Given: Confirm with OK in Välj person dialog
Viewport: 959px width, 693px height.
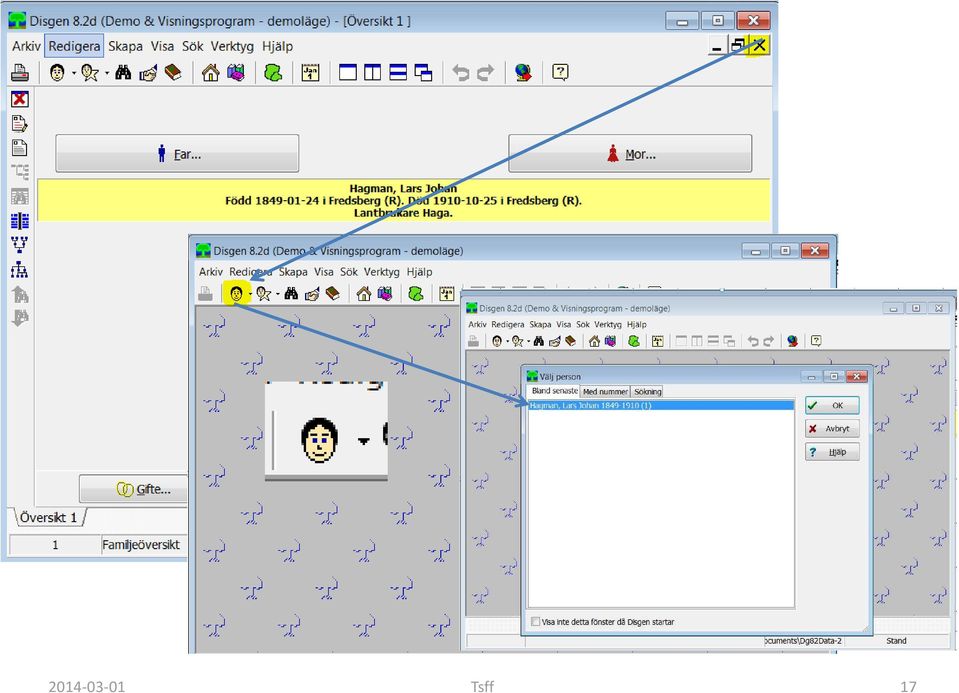Looking at the screenshot, I should pyautogui.click(x=832, y=406).
